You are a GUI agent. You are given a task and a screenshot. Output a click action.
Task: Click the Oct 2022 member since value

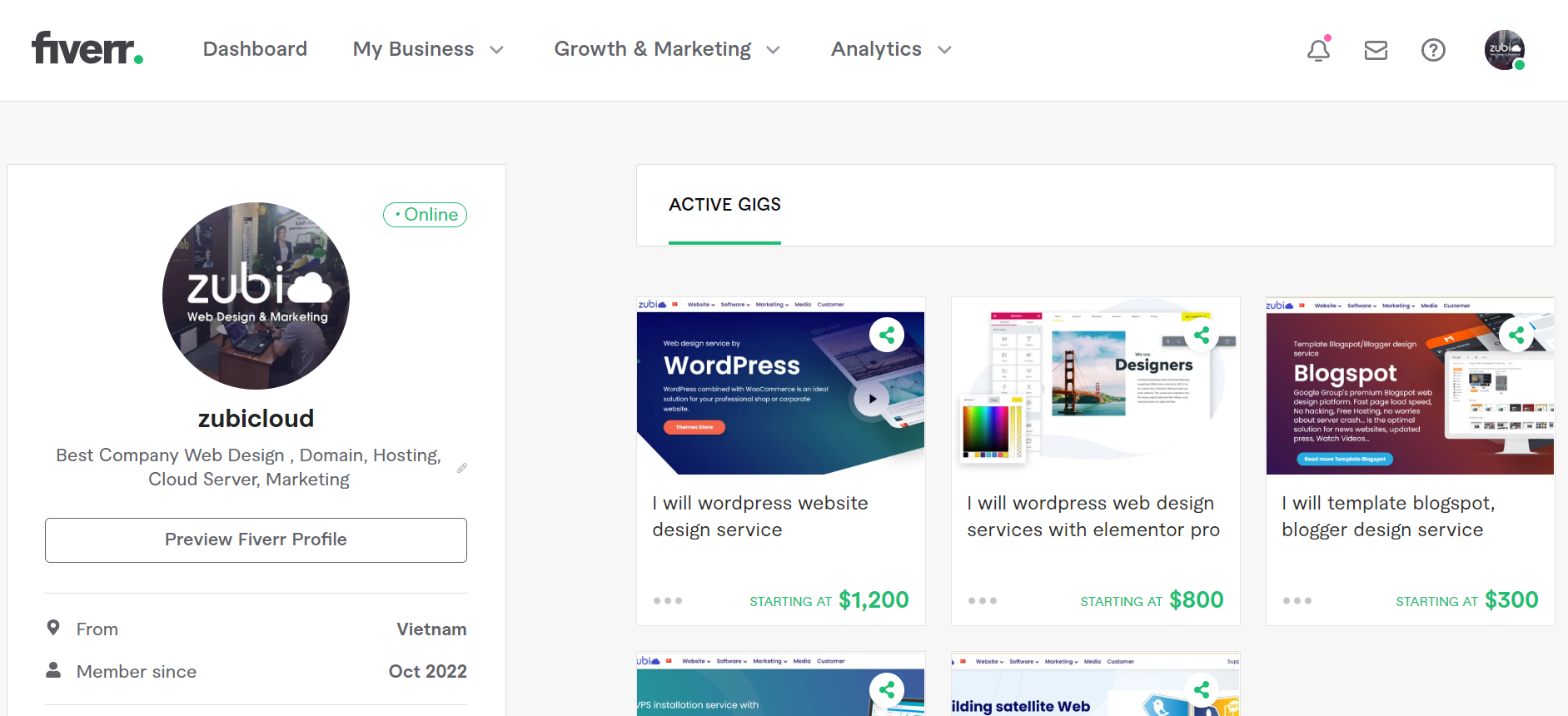click(x=428, y=671)
